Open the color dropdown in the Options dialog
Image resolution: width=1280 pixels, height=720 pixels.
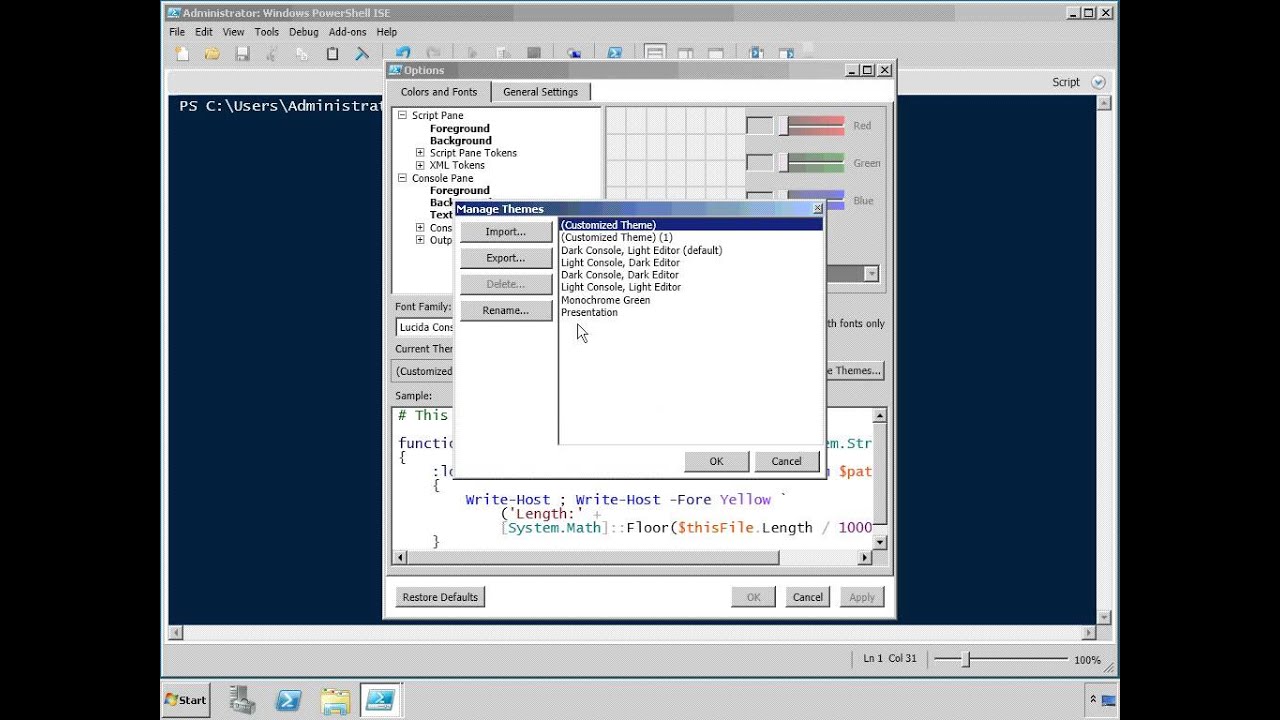(871, 274)
